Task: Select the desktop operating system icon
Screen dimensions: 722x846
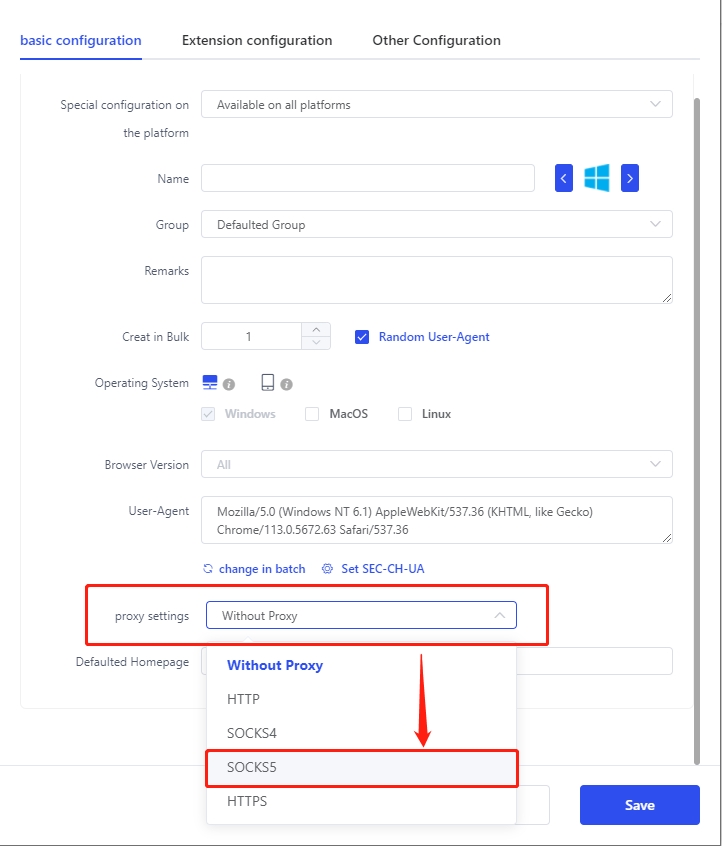Action: coord(210,383)
